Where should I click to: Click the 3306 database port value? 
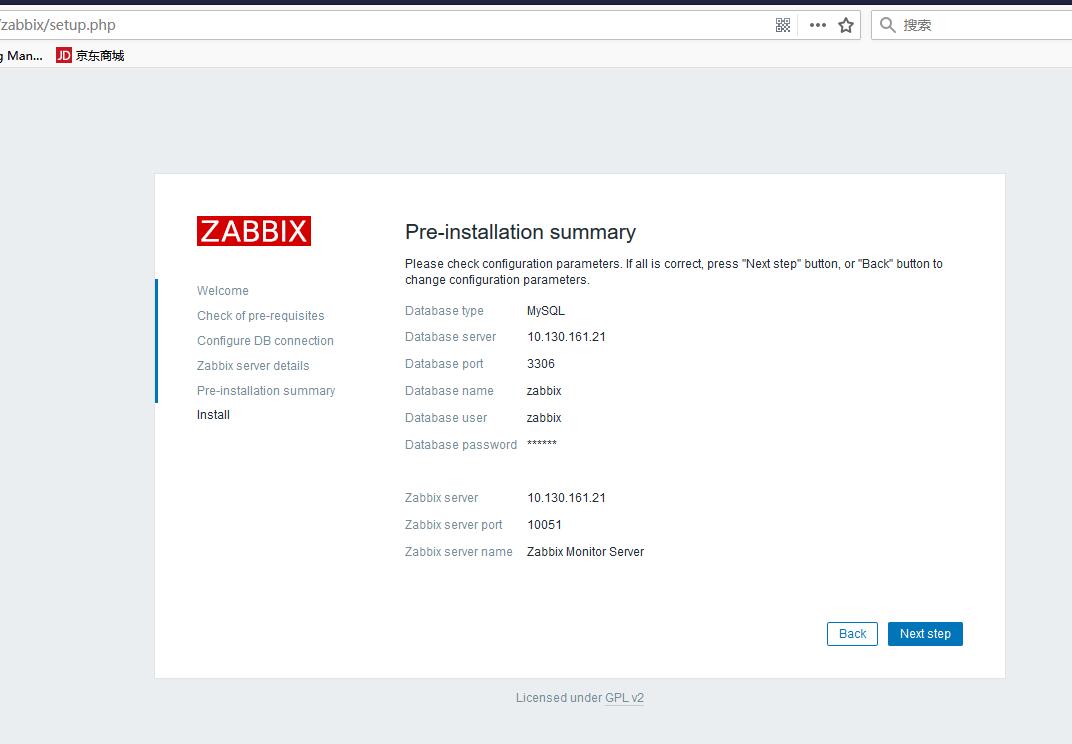pos(541,364)
